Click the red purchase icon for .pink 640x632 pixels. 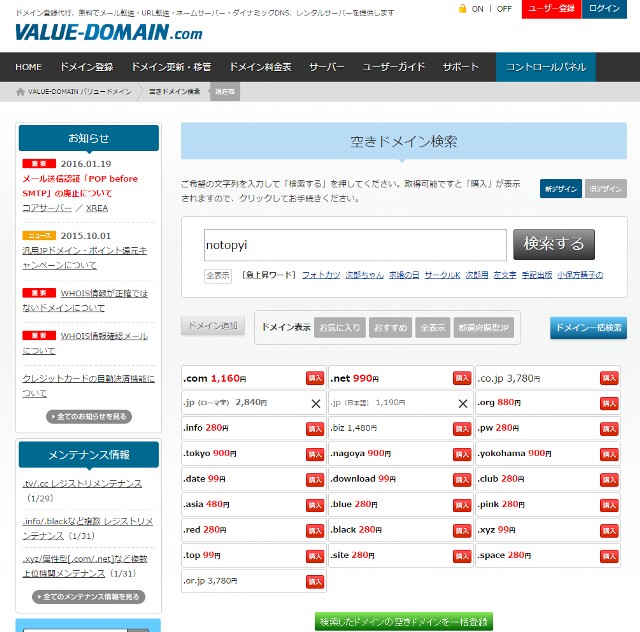(x=609, y=505)
